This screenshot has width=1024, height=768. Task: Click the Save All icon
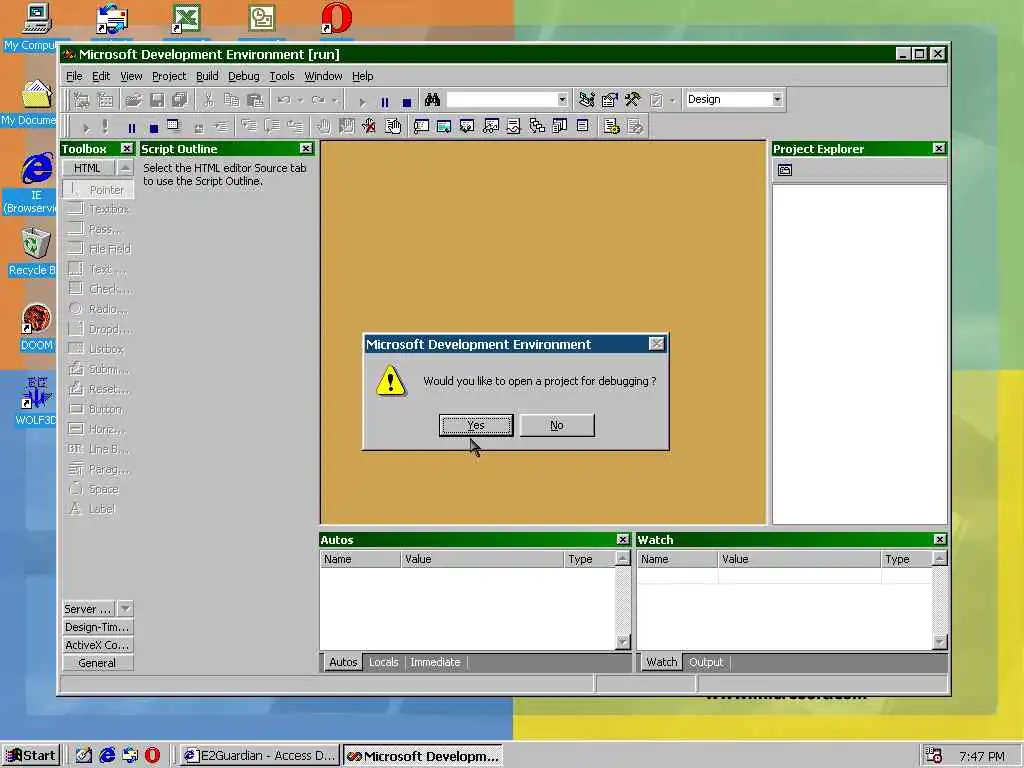pyautogui.click(x=180, y=100)
